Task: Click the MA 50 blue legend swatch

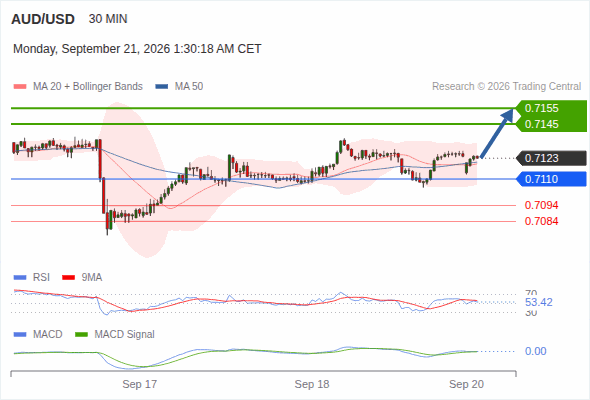Action: pyautogui.click(x=162, y=87)
